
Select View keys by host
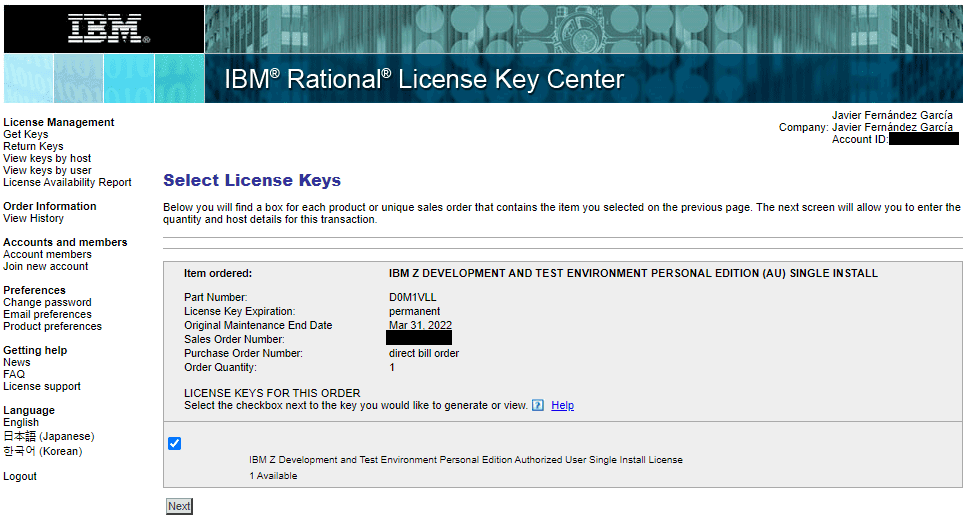point(47,158)
